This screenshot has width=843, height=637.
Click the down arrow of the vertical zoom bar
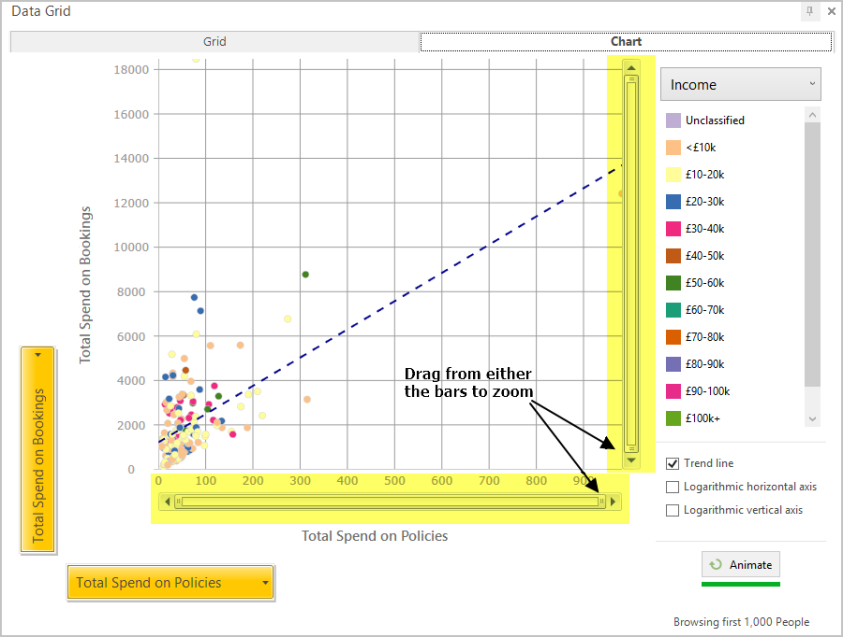pyautogui.click(x=631, y=461)
